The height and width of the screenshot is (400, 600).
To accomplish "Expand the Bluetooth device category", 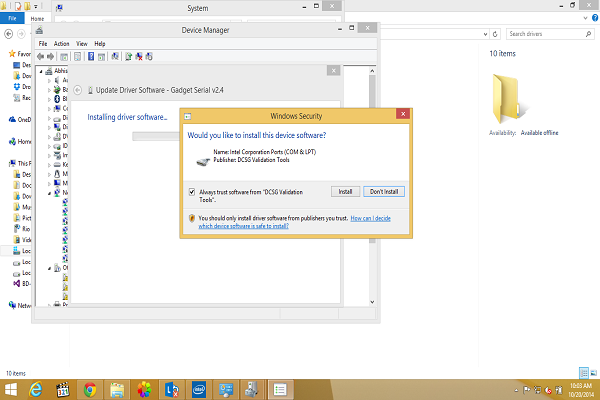I will (49, 99).
